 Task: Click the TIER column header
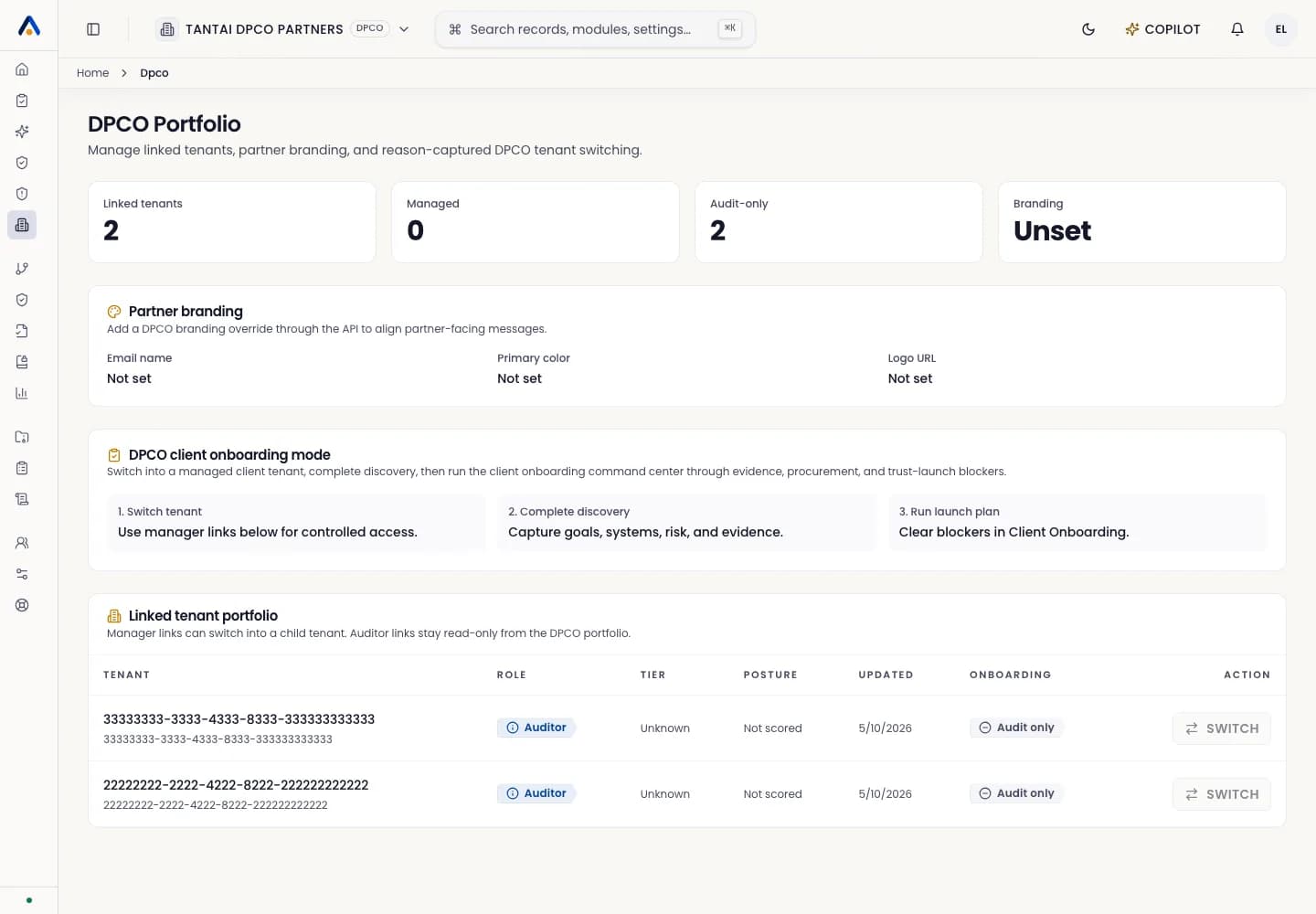coord(653,675)
